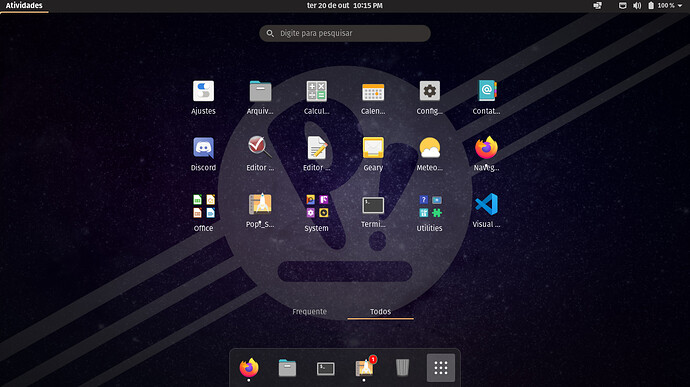This screenshot has width=690, height=387.
Task: Open the system menu arrow in the top bar
Action: (x=680, y=6)
